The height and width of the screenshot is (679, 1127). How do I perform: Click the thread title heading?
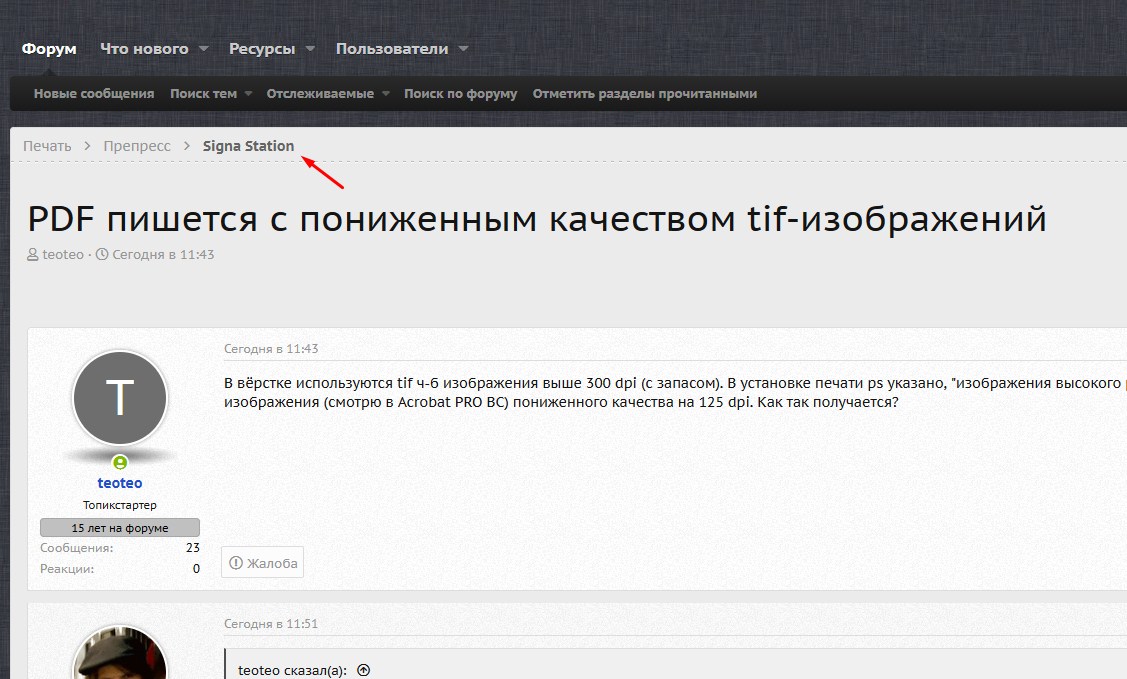(x=537, y=219)
